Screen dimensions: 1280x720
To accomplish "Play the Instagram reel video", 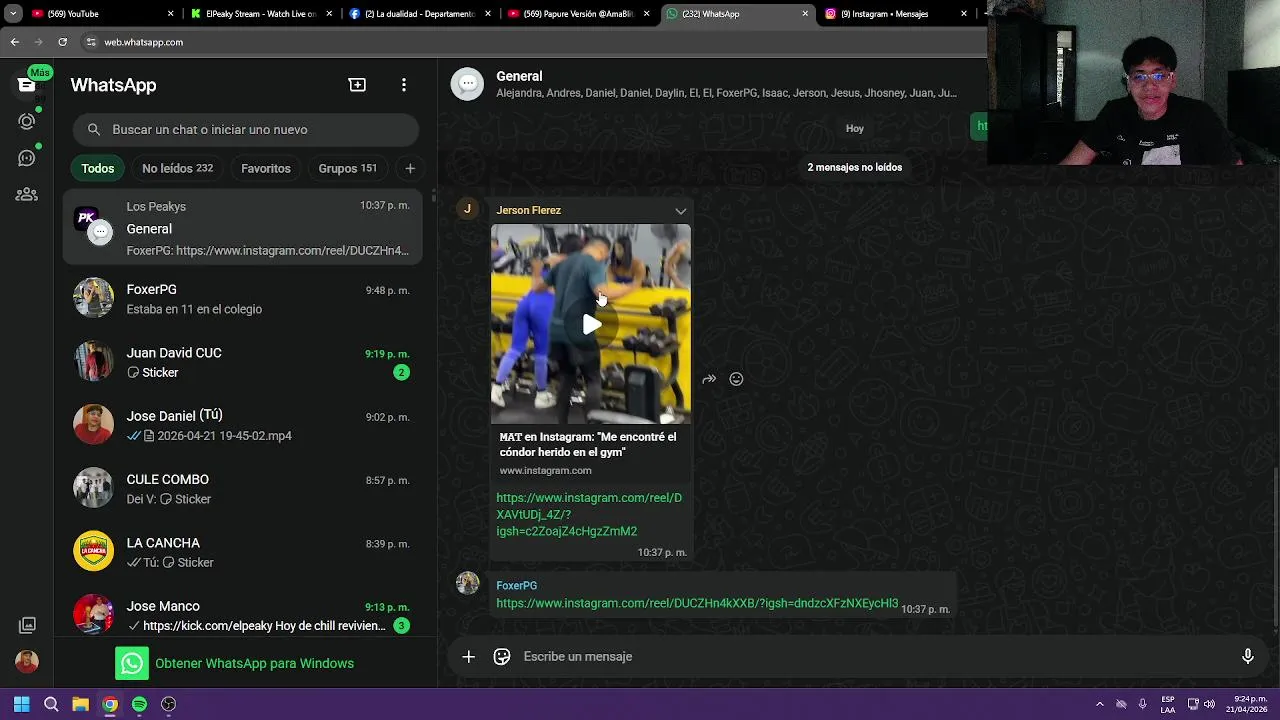I will click(591, 324).
